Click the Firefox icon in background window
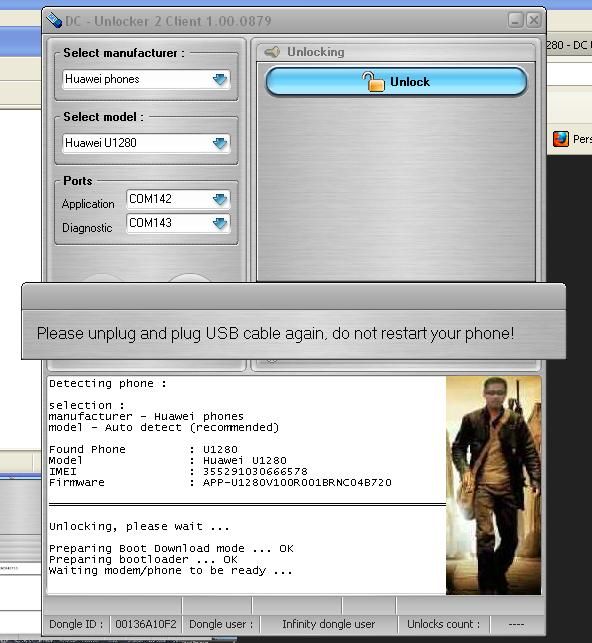Viewport: 592px width, 643px height. [560, 139]
